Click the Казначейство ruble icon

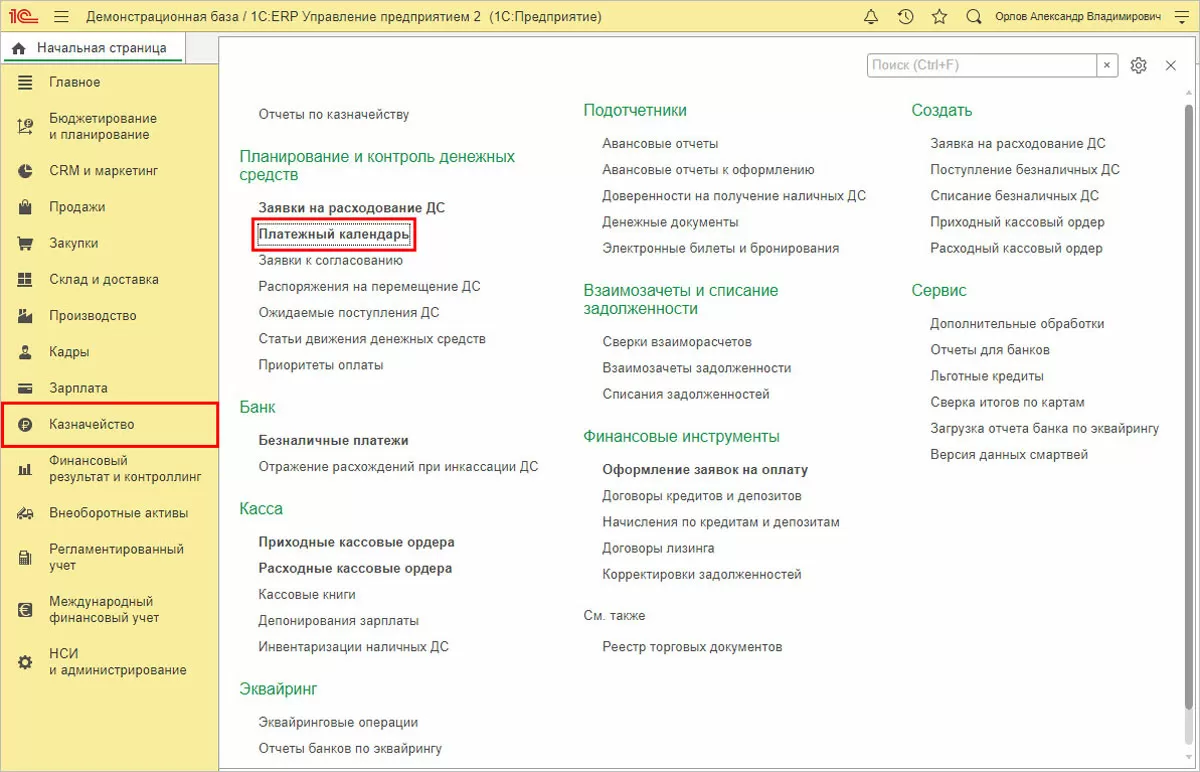pyautogui.click(x=27, y=424)
